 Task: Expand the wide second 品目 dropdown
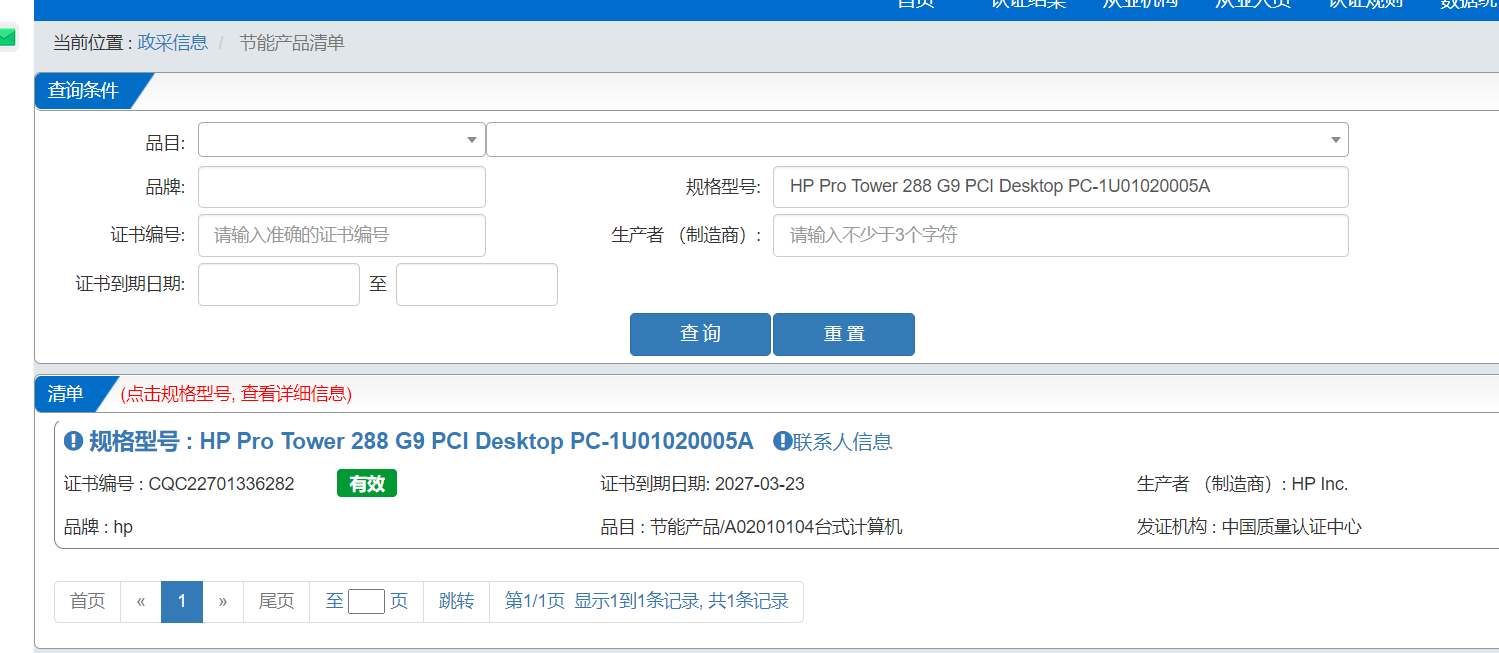(917, 140)
